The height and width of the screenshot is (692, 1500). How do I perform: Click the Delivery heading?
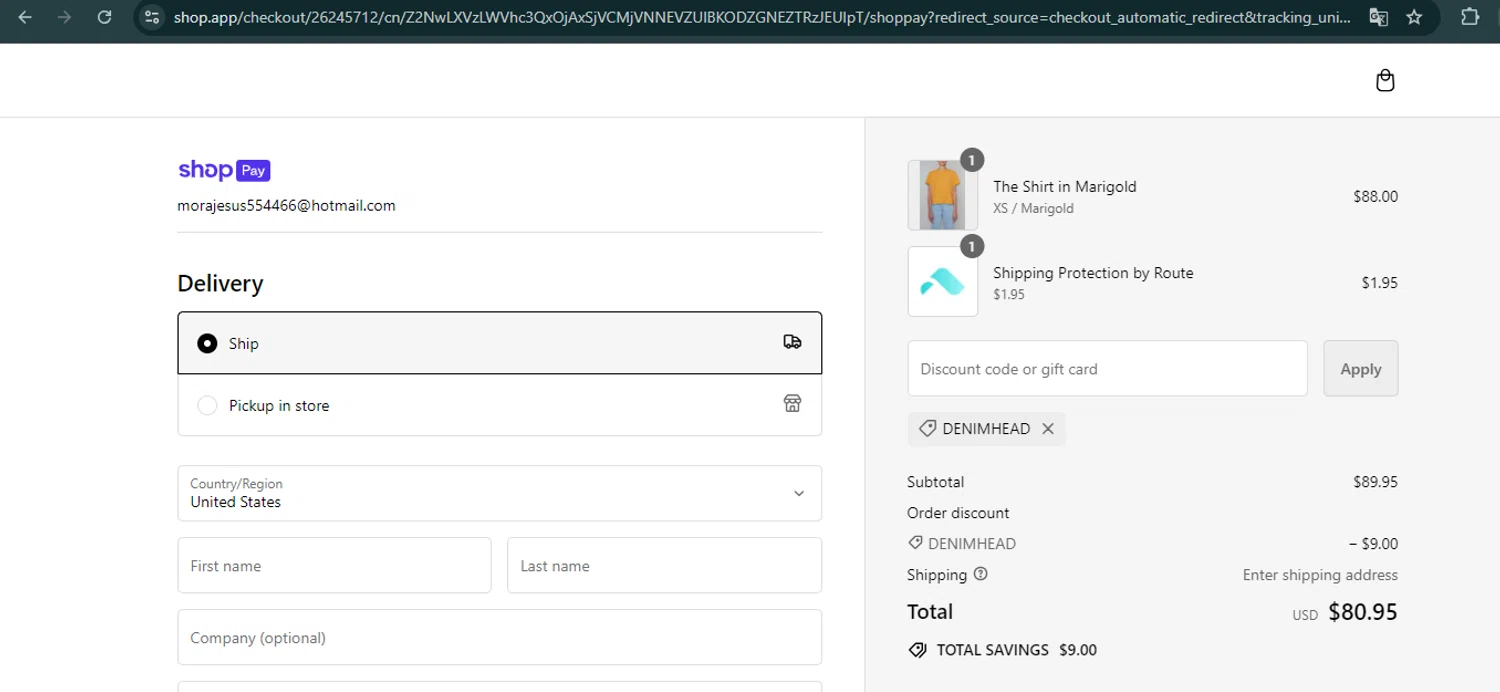click(x=220, y=283)
